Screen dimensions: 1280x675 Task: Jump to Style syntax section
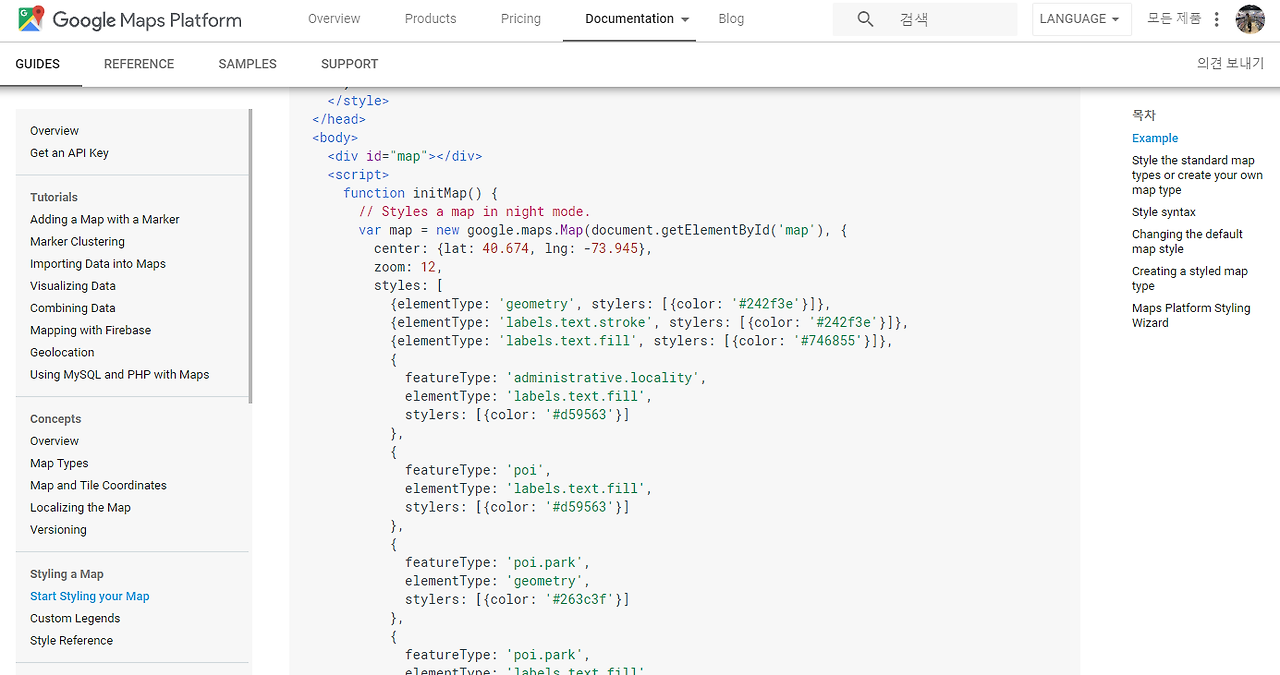[x=1164, y=212]
